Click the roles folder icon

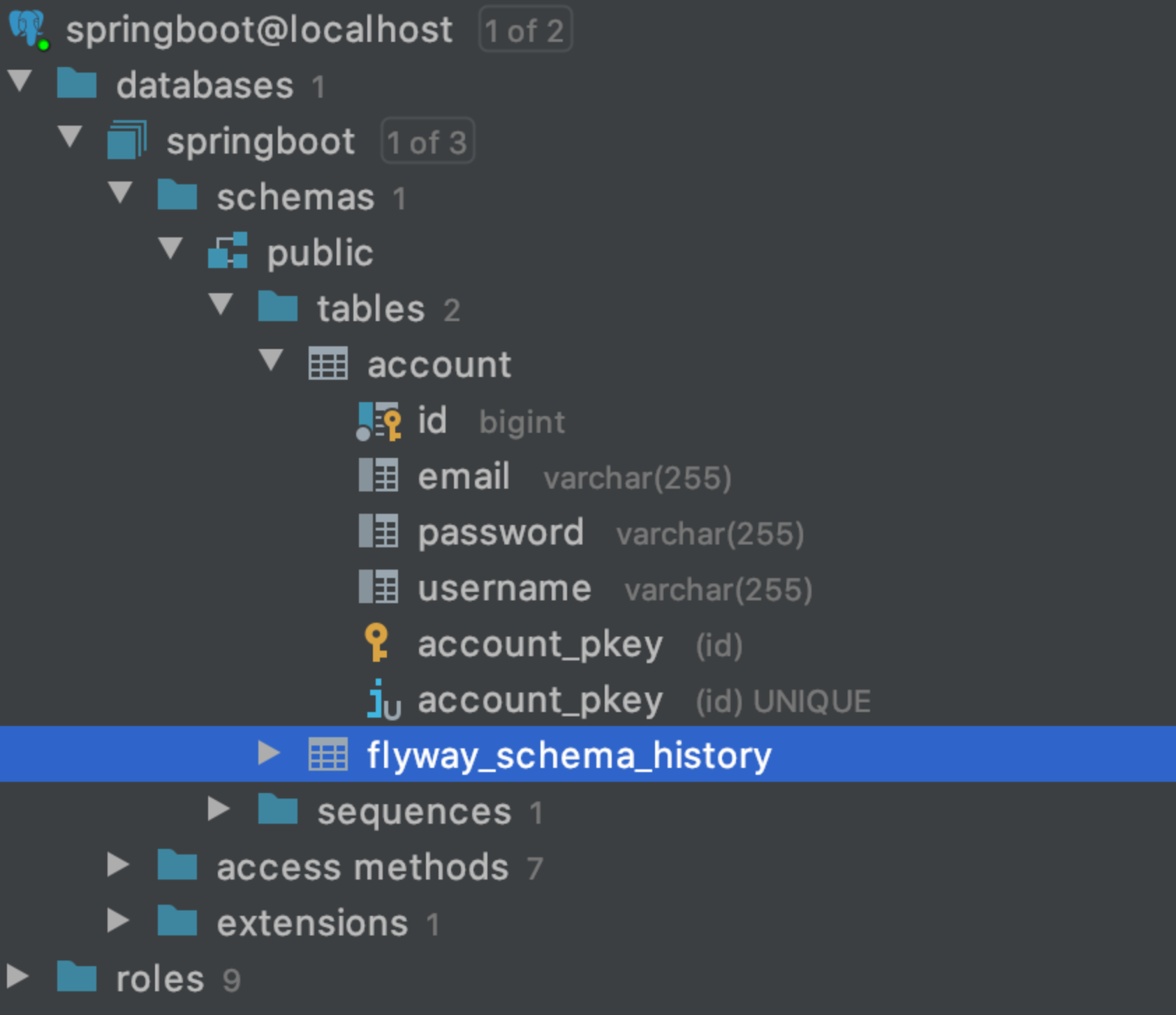pyautogui.click(x=77, y=977)
